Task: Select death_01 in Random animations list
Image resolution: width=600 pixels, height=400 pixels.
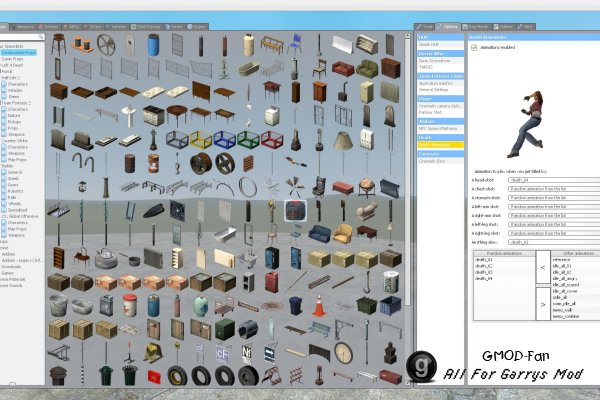Action: (504, 260)
